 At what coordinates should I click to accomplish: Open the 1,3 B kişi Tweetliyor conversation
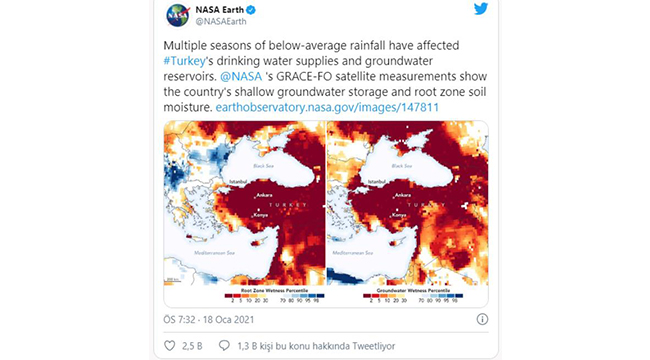point(316,346)
